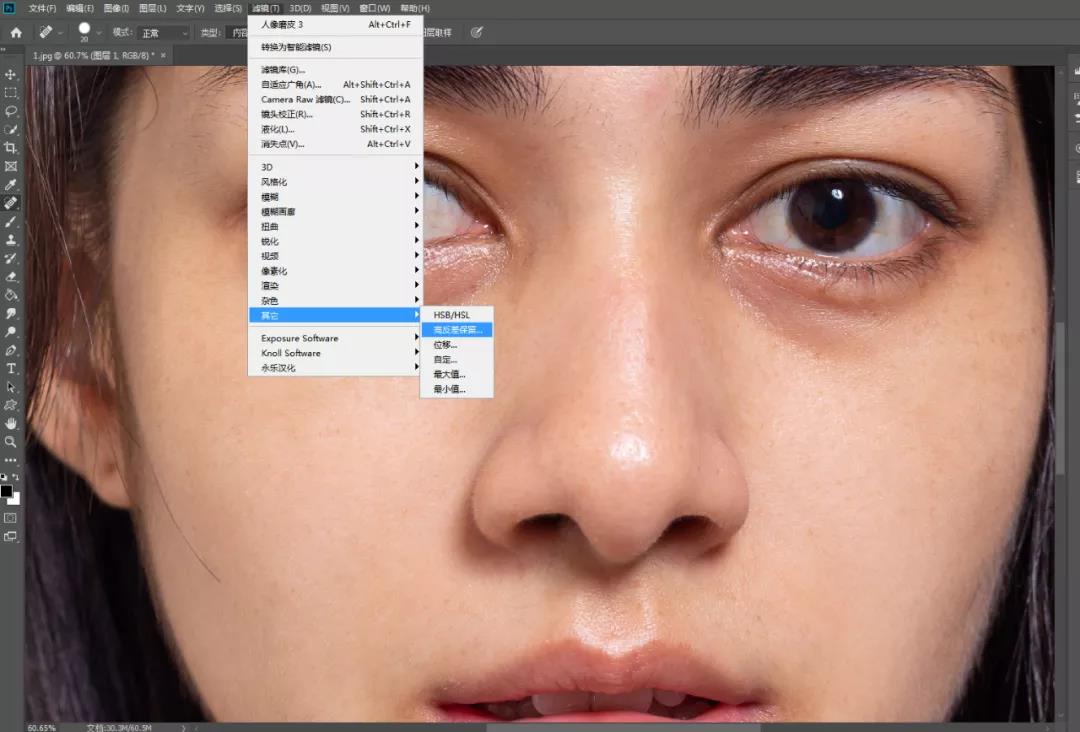The height and width of the screenshot is (732, 1080).
Task: Select the Move tool
Action: pos(11,75)
